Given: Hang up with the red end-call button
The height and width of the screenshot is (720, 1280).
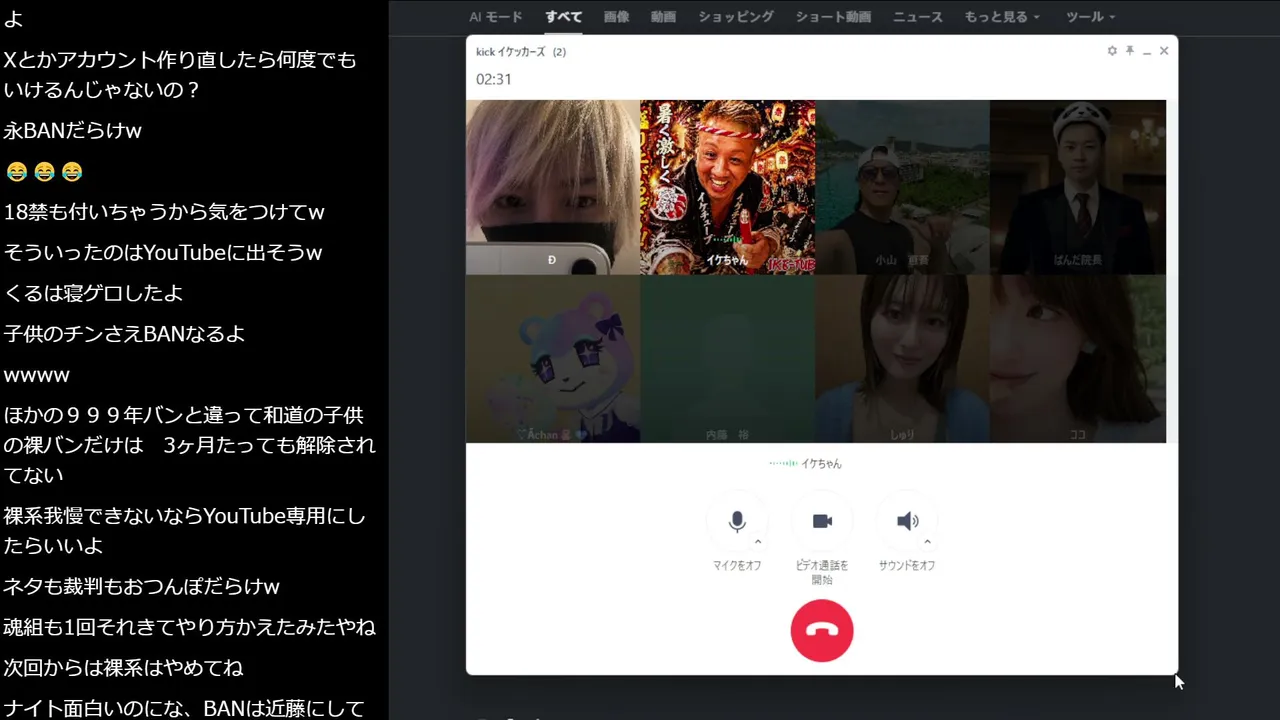Looking at the screenshot, I should (822, 631).
